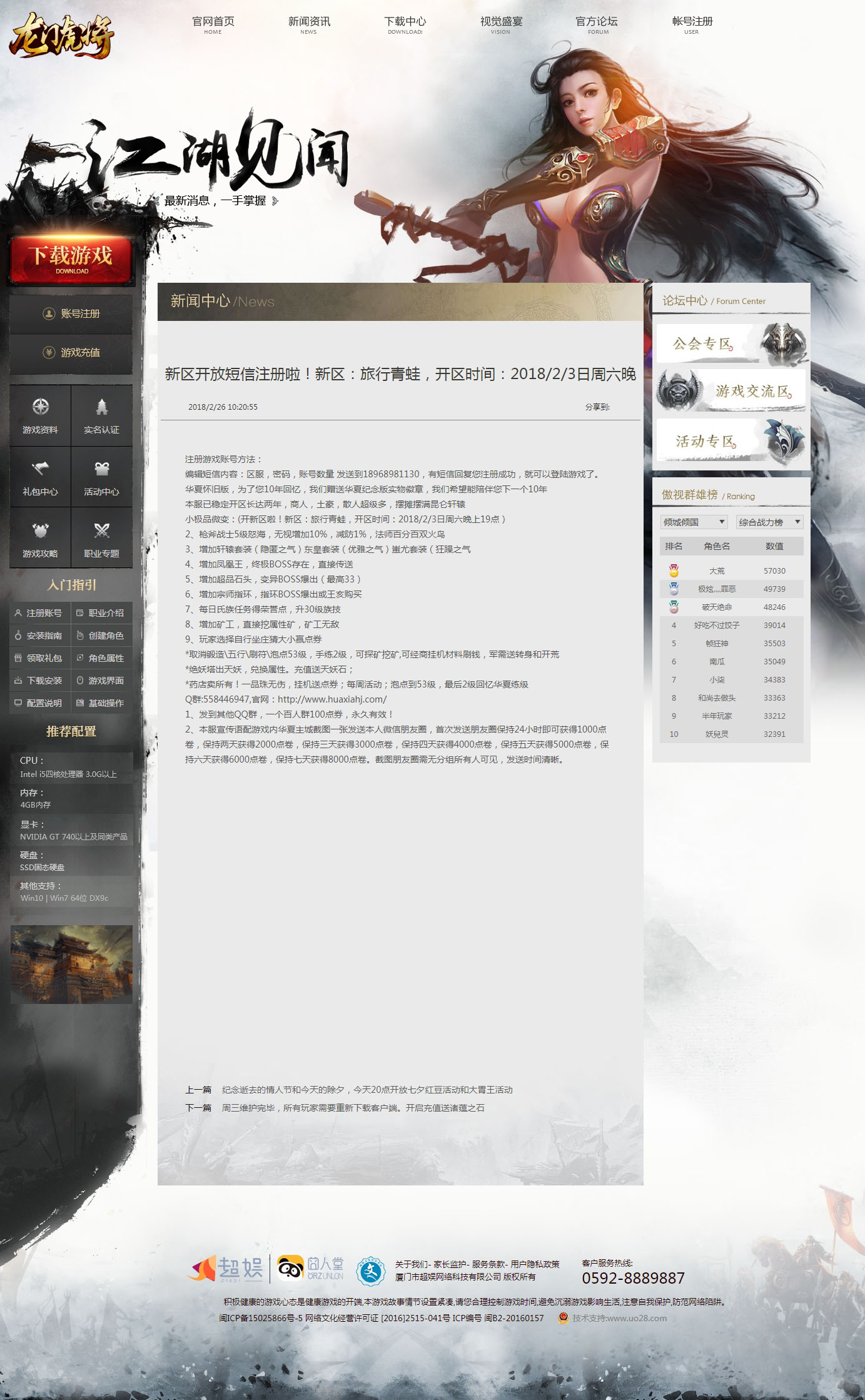Click the 超娱 company logo in footer
Screen dimensions: 865x1400
click(225, 1269)
